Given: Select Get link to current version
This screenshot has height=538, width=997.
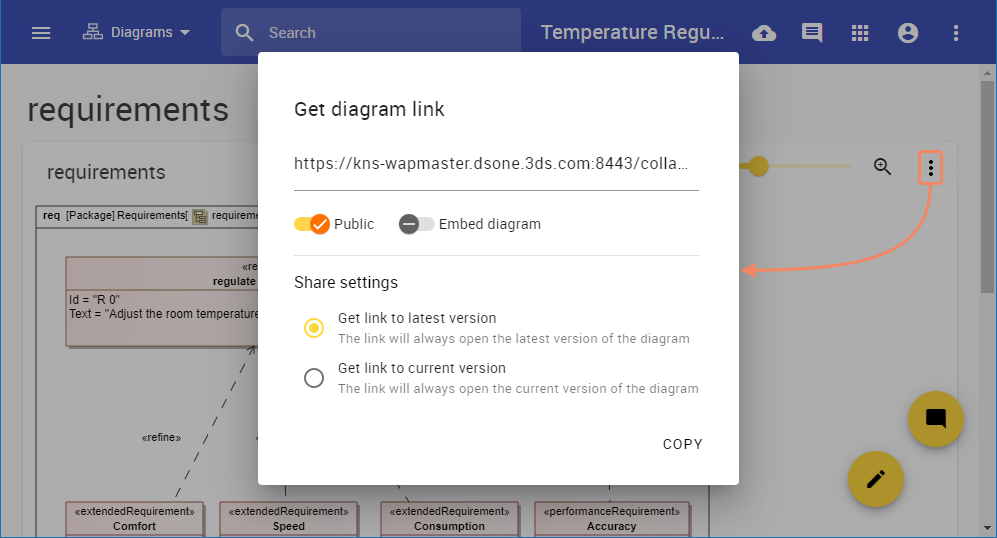Looking at the screenshot, I should coord(314,378).
